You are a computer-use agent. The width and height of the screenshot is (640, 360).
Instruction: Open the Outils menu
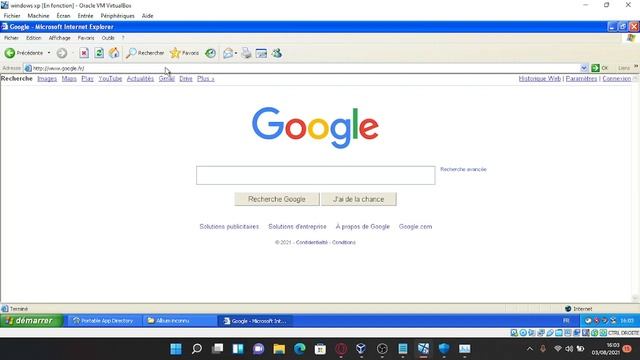pos(108,38)
